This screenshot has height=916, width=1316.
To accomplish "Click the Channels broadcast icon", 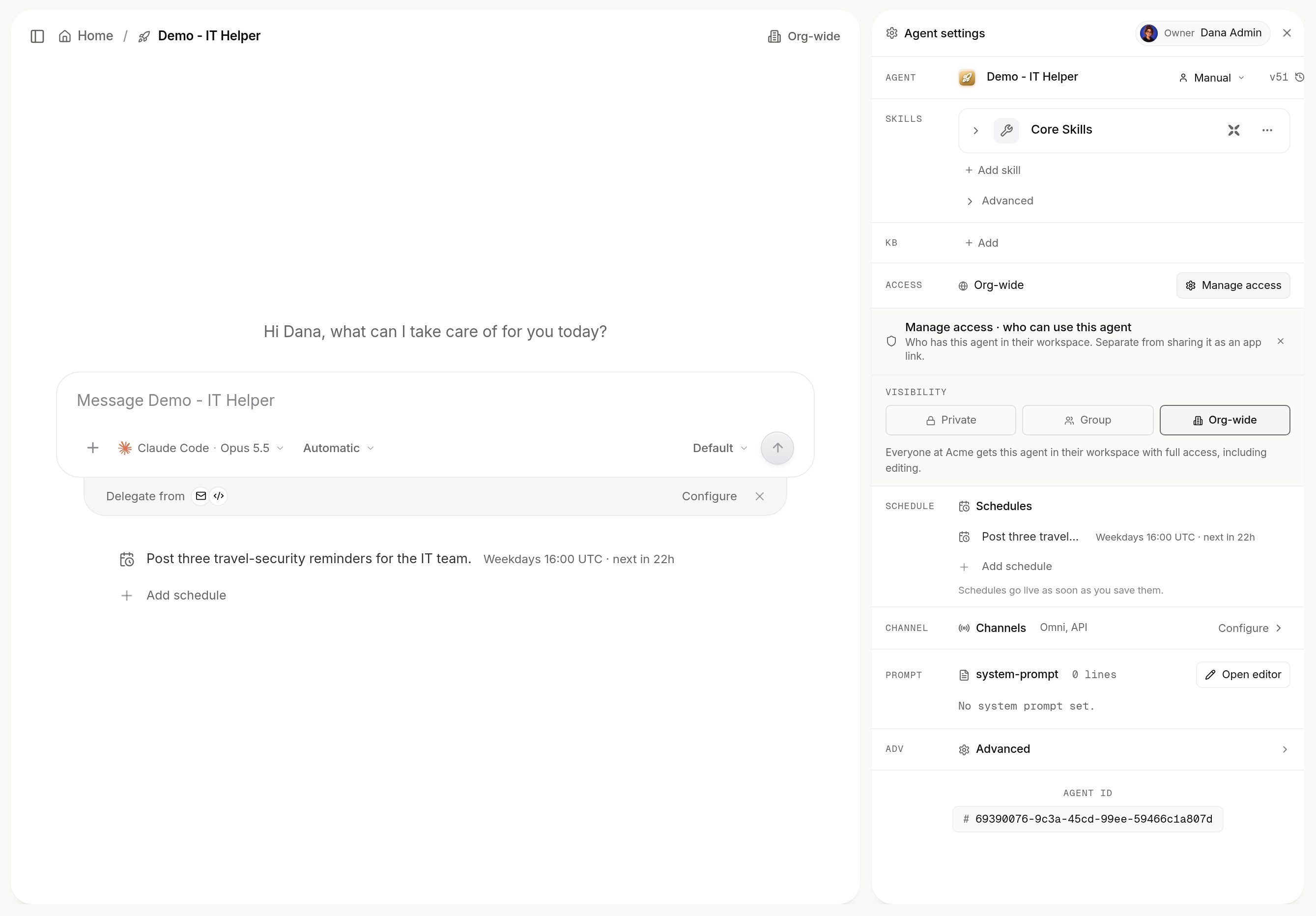I will [964, 628].
